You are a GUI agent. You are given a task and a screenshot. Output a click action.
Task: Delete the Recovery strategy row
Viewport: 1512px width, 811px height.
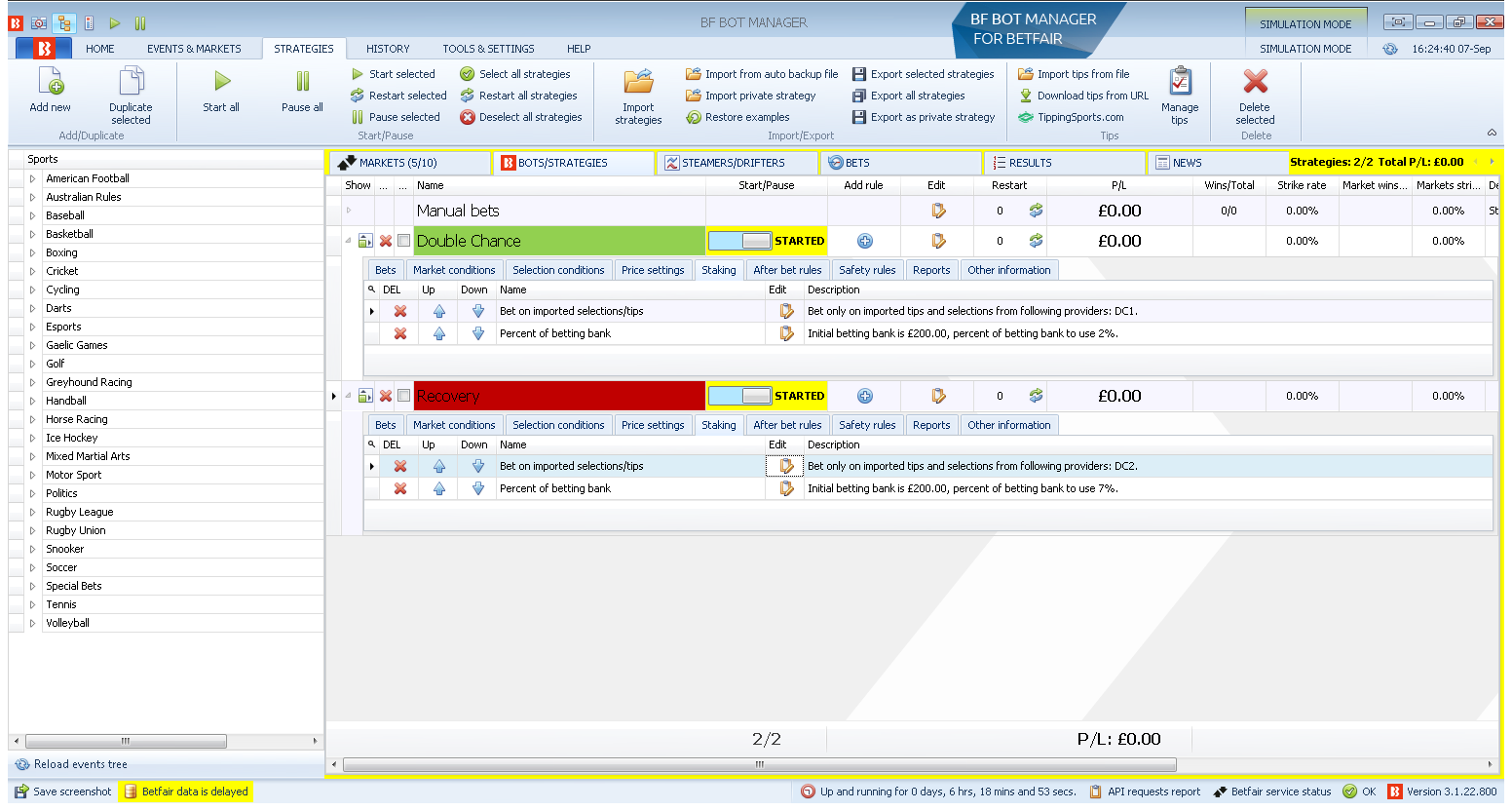386,396
